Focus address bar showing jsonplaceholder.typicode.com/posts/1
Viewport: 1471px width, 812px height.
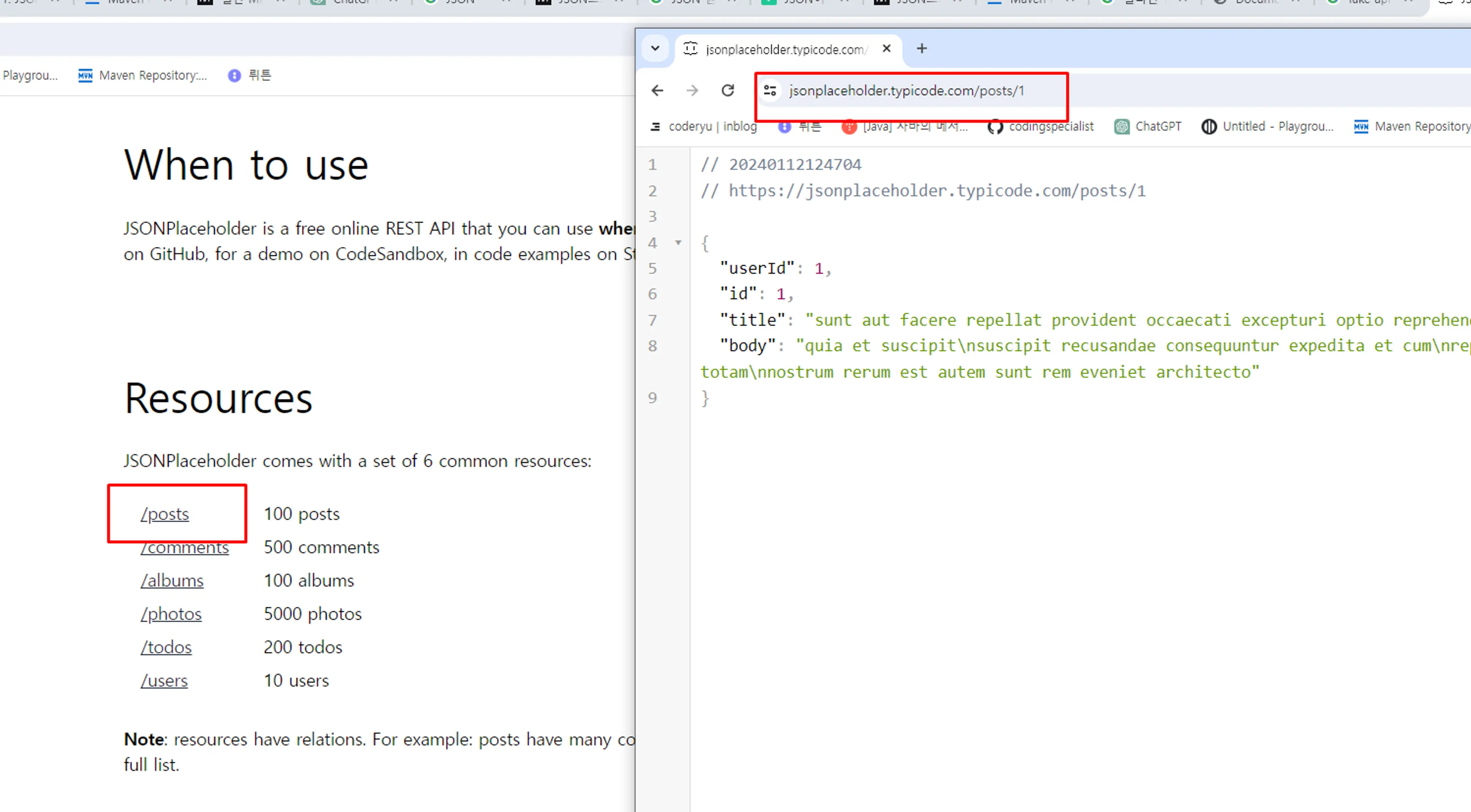pyautogui.click(x=906, y=91)
